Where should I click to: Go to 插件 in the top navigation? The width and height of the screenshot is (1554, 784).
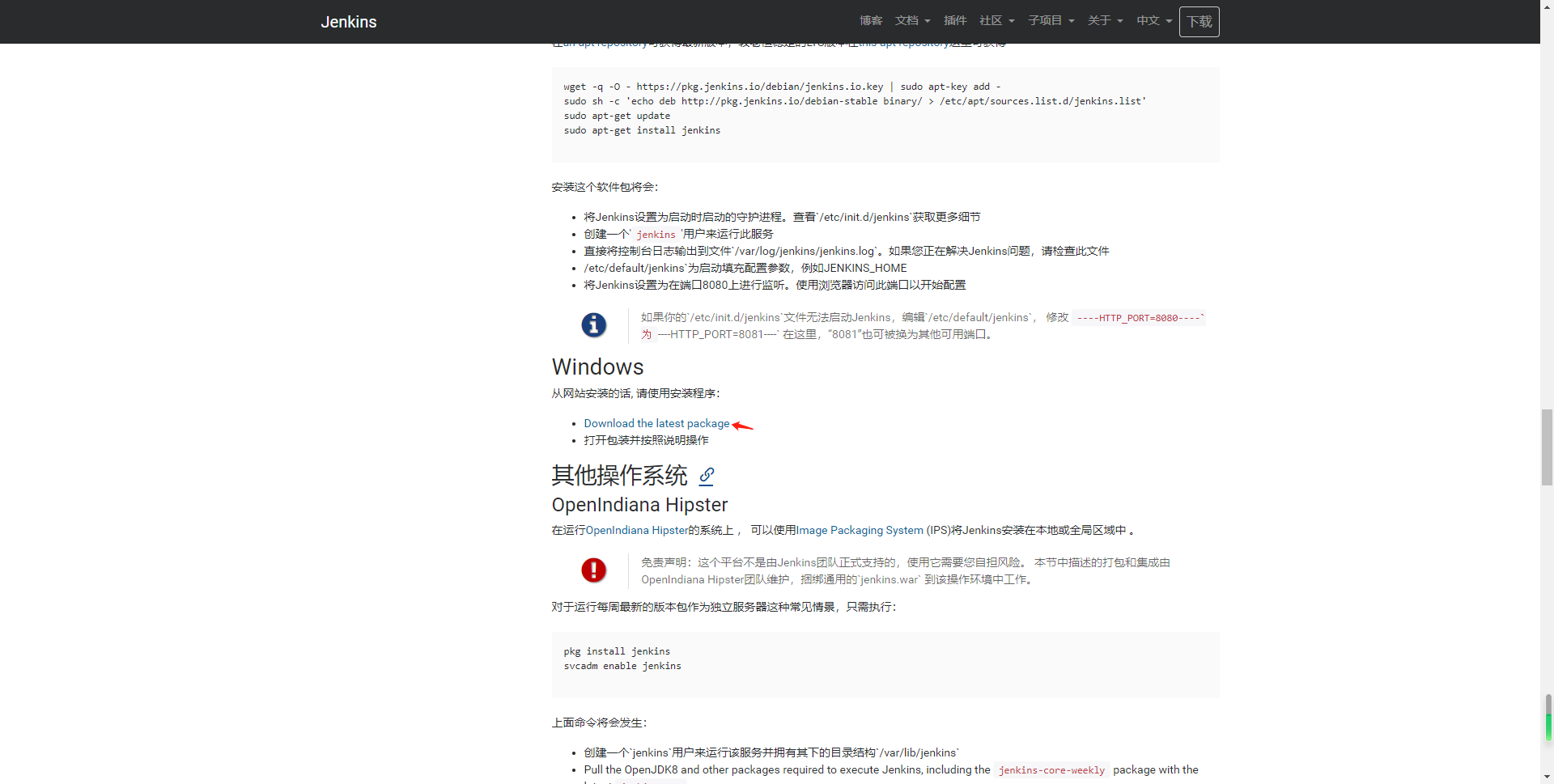pos(955,21)
